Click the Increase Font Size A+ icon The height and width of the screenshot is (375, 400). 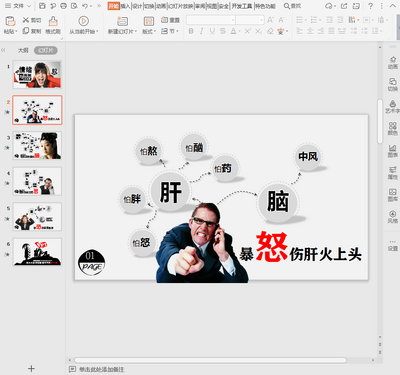tap(270, 20)
